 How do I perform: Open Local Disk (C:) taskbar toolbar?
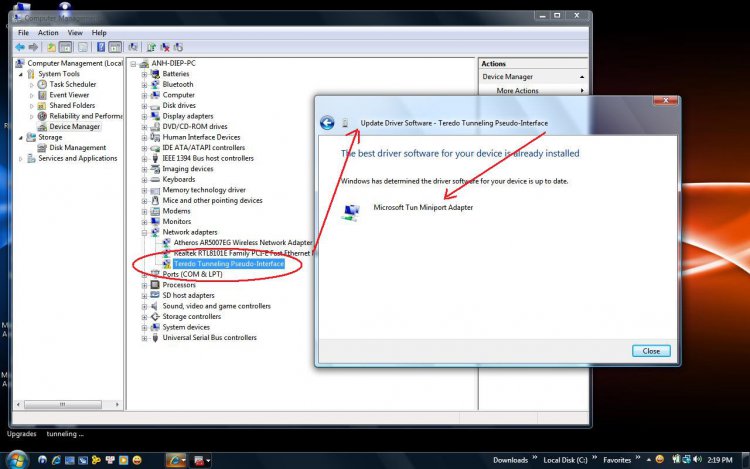565,460
